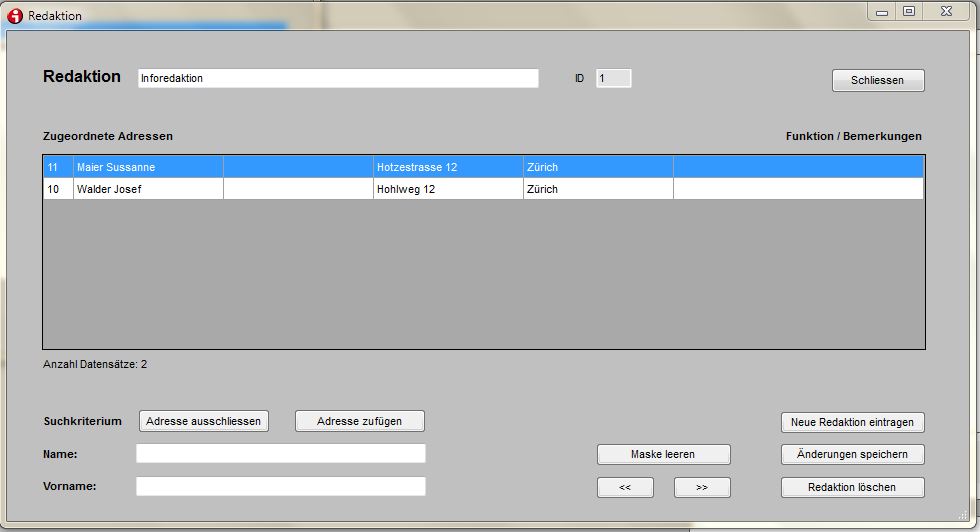Focus the Name search input field

280,454
